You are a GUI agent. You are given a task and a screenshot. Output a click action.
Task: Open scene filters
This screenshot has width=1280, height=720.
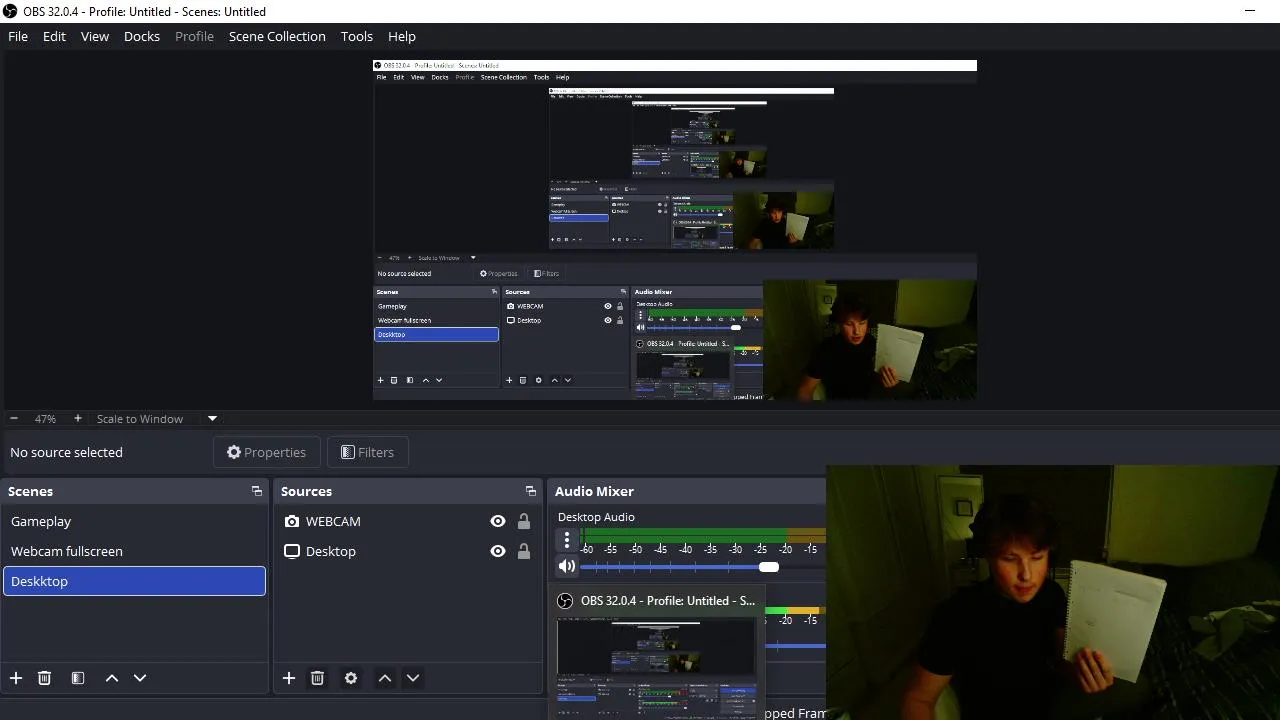coord(78,678)
